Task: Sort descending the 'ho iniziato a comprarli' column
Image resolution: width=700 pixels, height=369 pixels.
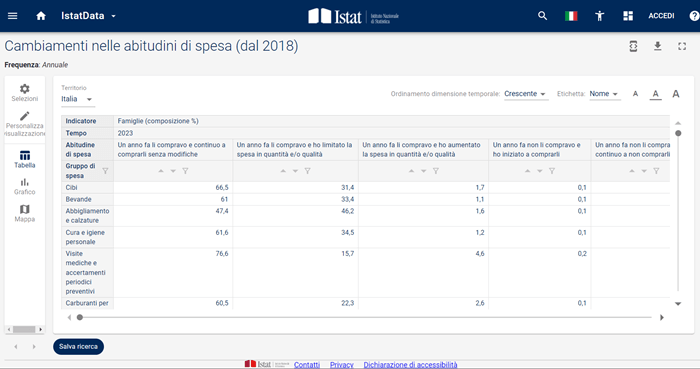Action: pos(540,171)
